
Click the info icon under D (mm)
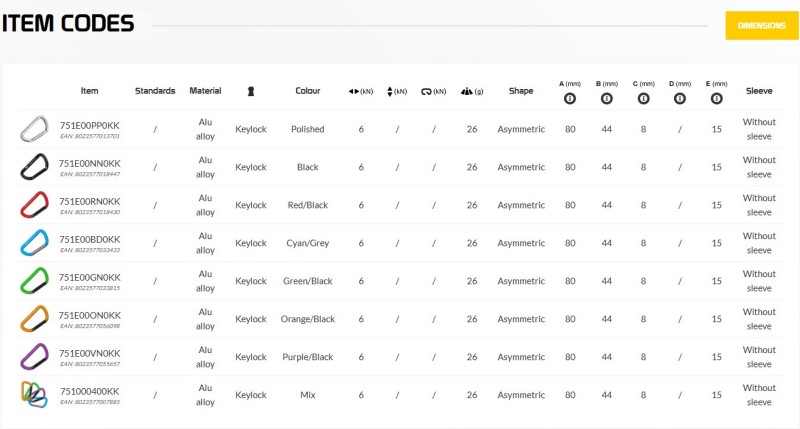click(x=680, y=98)
